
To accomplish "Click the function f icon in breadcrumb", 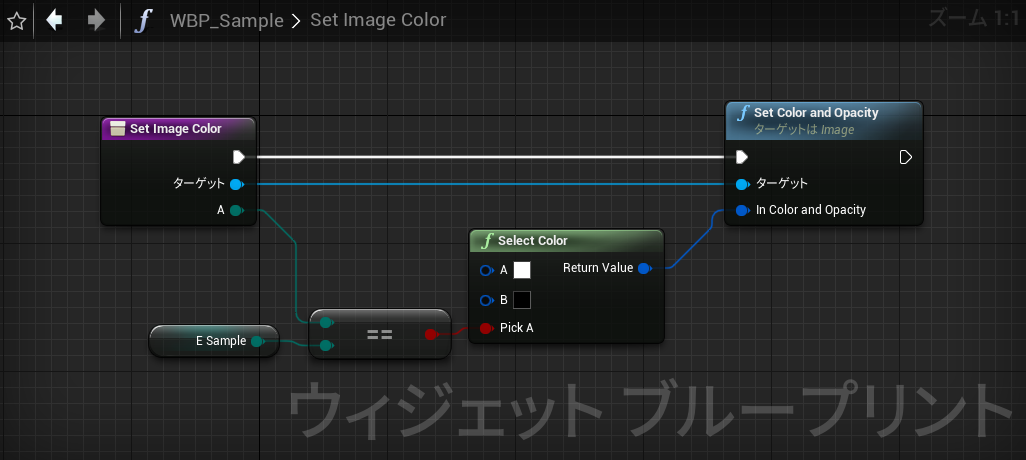I will (143, 20).
